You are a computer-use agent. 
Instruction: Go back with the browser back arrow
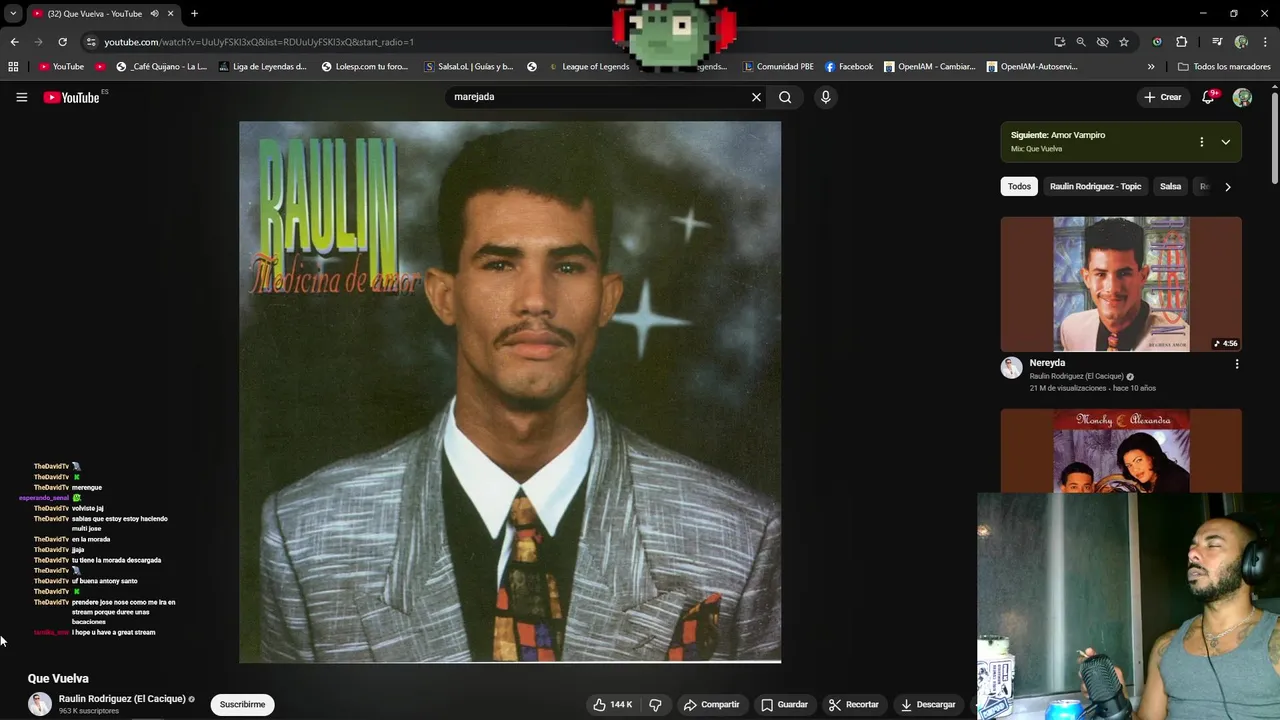(14, 42)
